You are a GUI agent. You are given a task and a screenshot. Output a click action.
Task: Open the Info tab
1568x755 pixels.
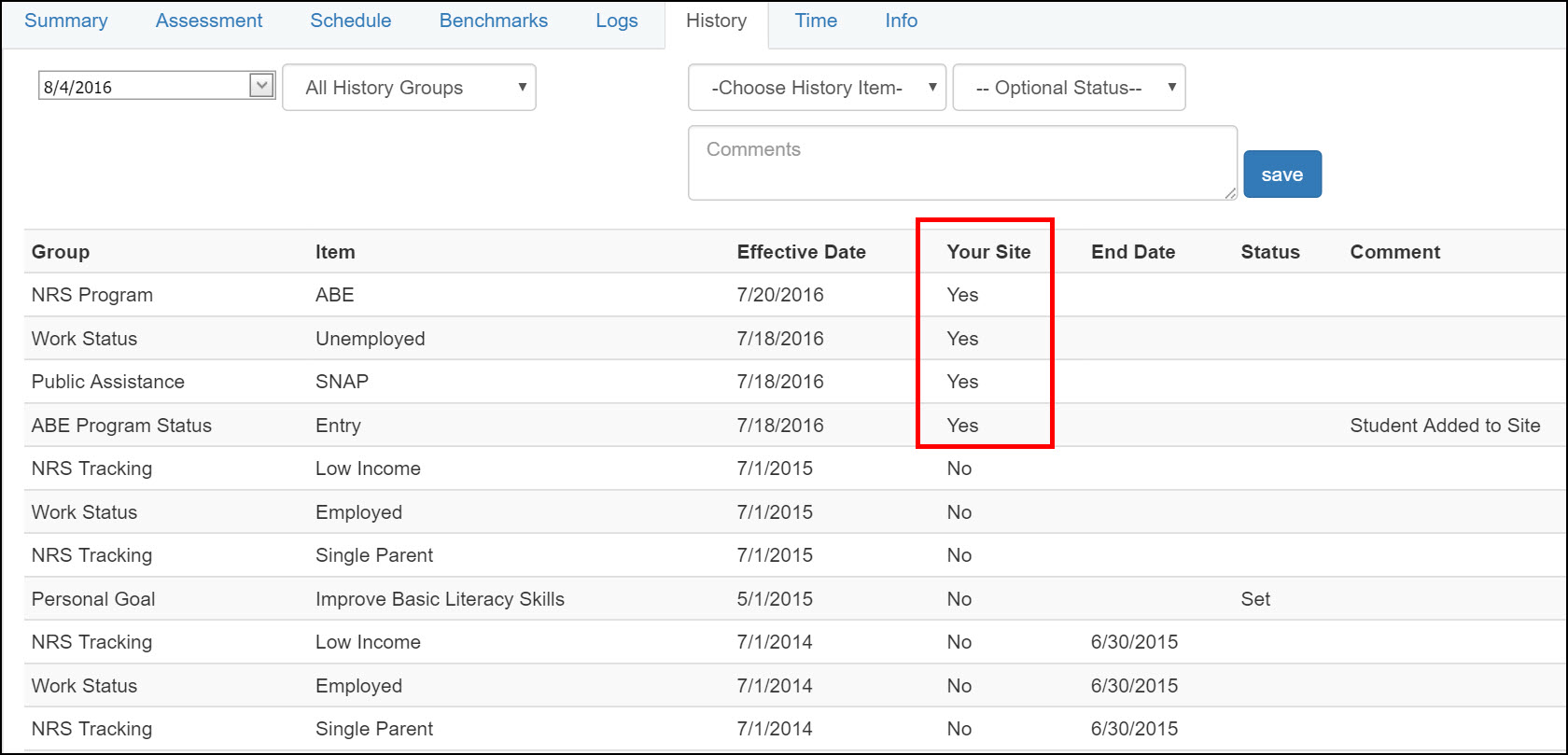(x=901, y=21)
